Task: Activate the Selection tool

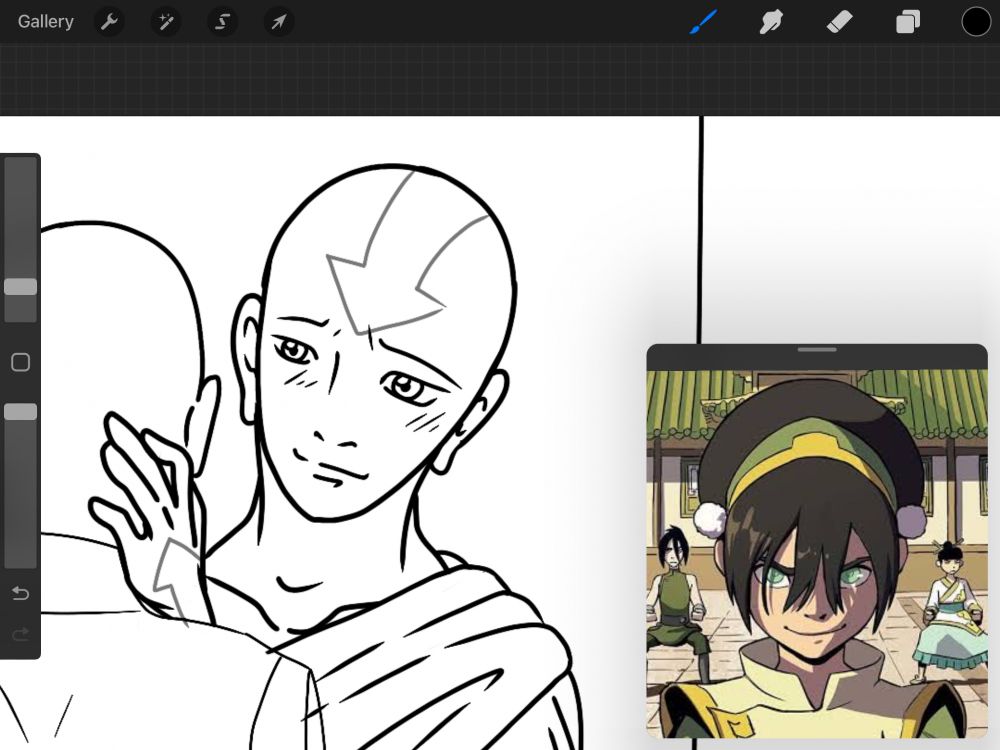Action: click(x=222, y=22)
